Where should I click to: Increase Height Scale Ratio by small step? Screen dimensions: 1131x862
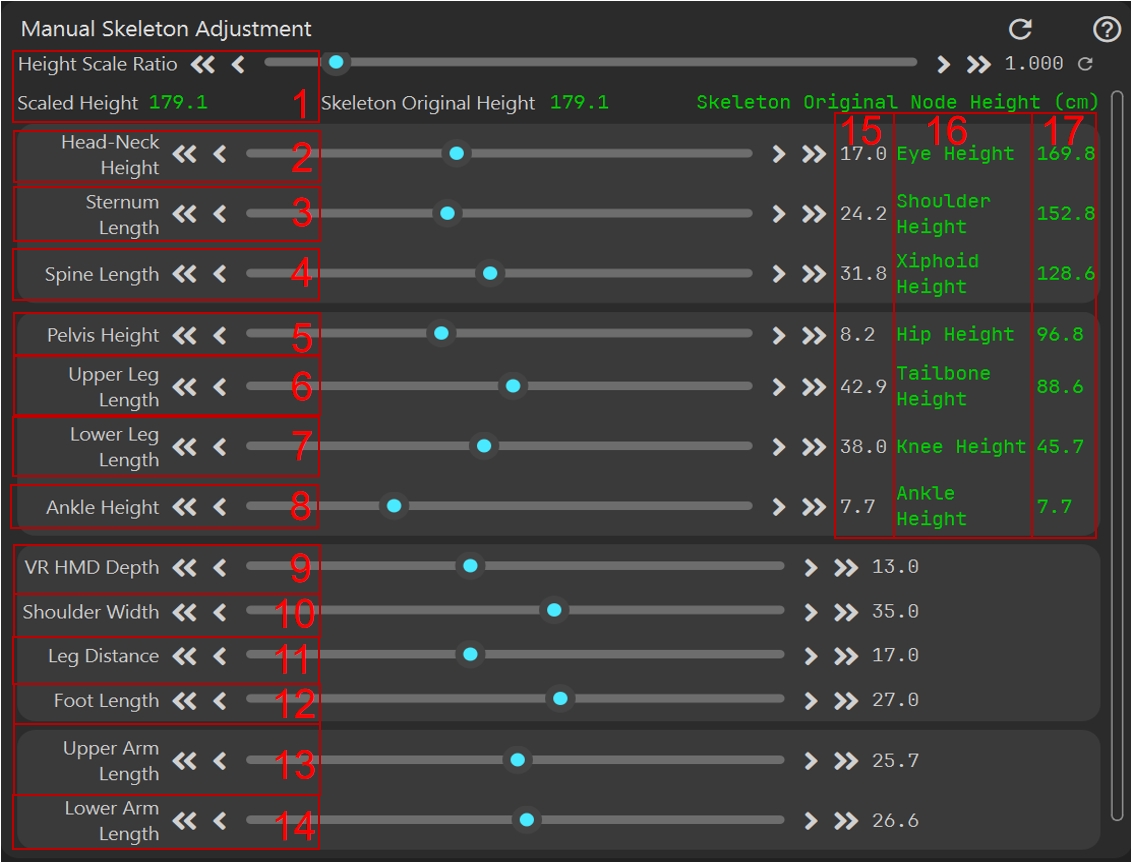click(943, 65)
